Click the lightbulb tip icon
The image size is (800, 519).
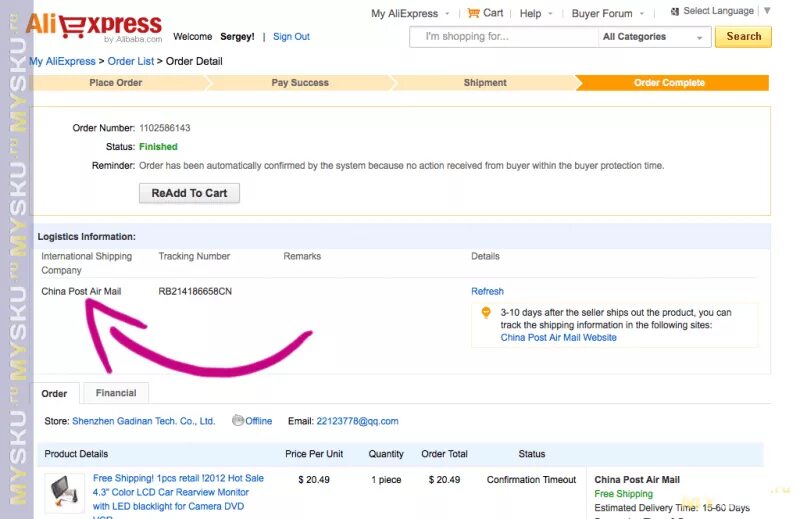486,312
